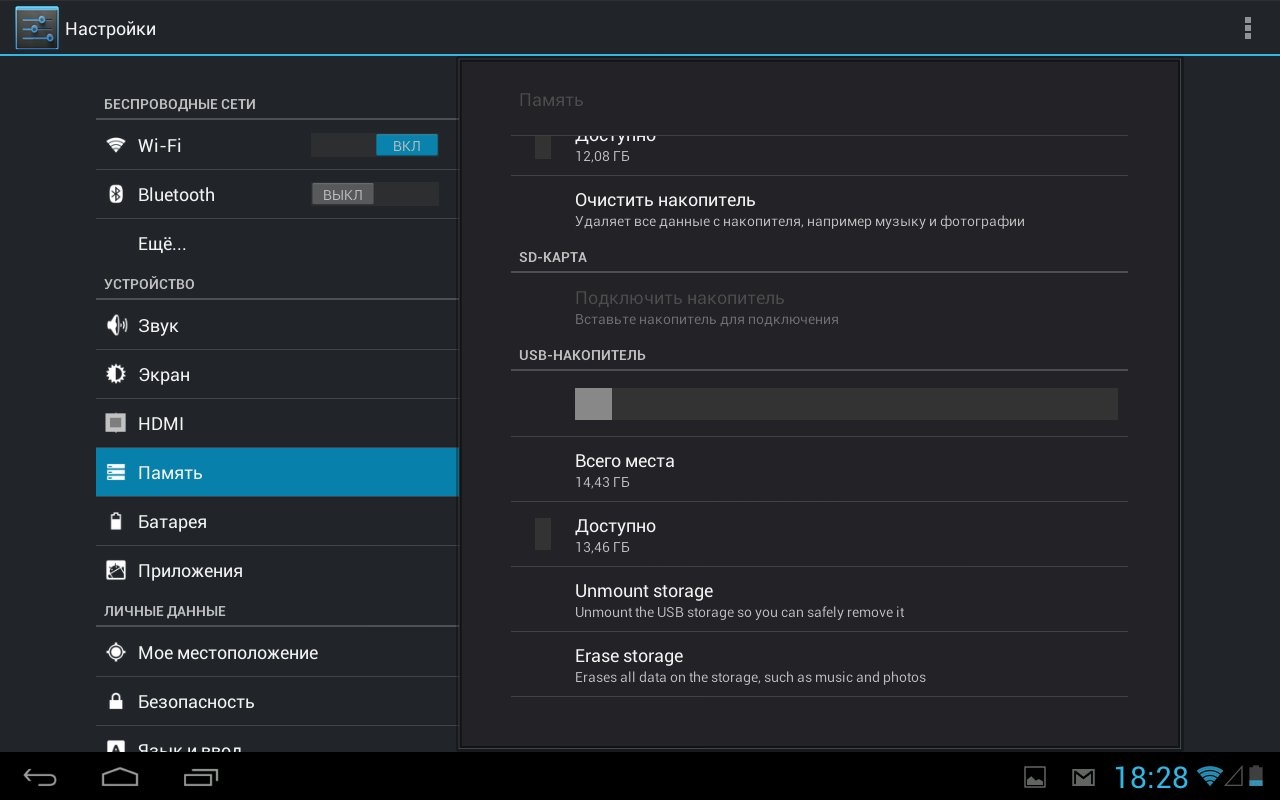Tap the picture notification icon

coord(1035,777)
